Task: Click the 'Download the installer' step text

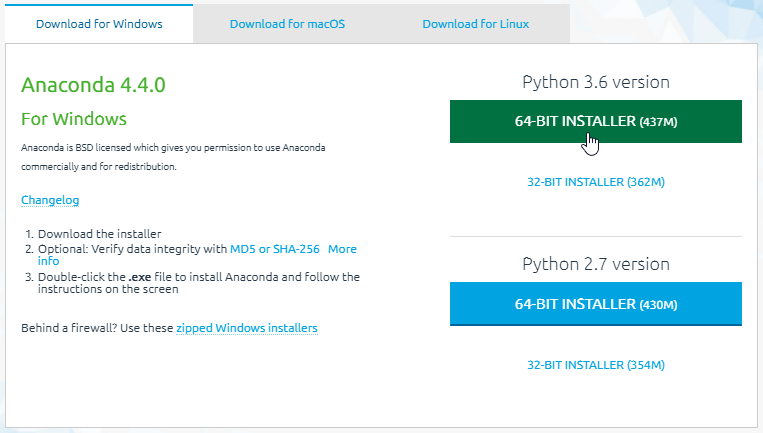Action: pos(98,234)
